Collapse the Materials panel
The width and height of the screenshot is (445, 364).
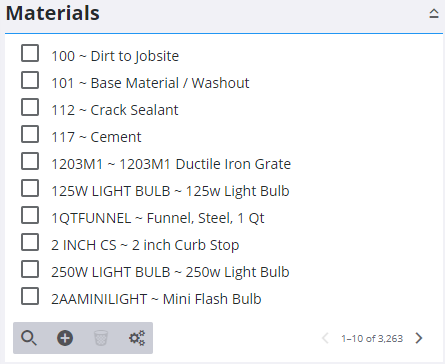pos(434,14)
